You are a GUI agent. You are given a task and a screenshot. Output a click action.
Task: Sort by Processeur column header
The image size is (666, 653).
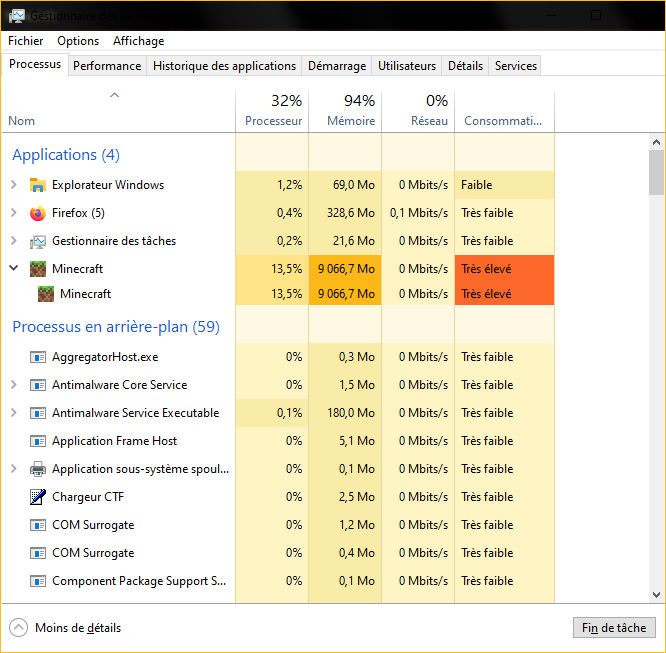pyautogui.click(x=272, y=111)
